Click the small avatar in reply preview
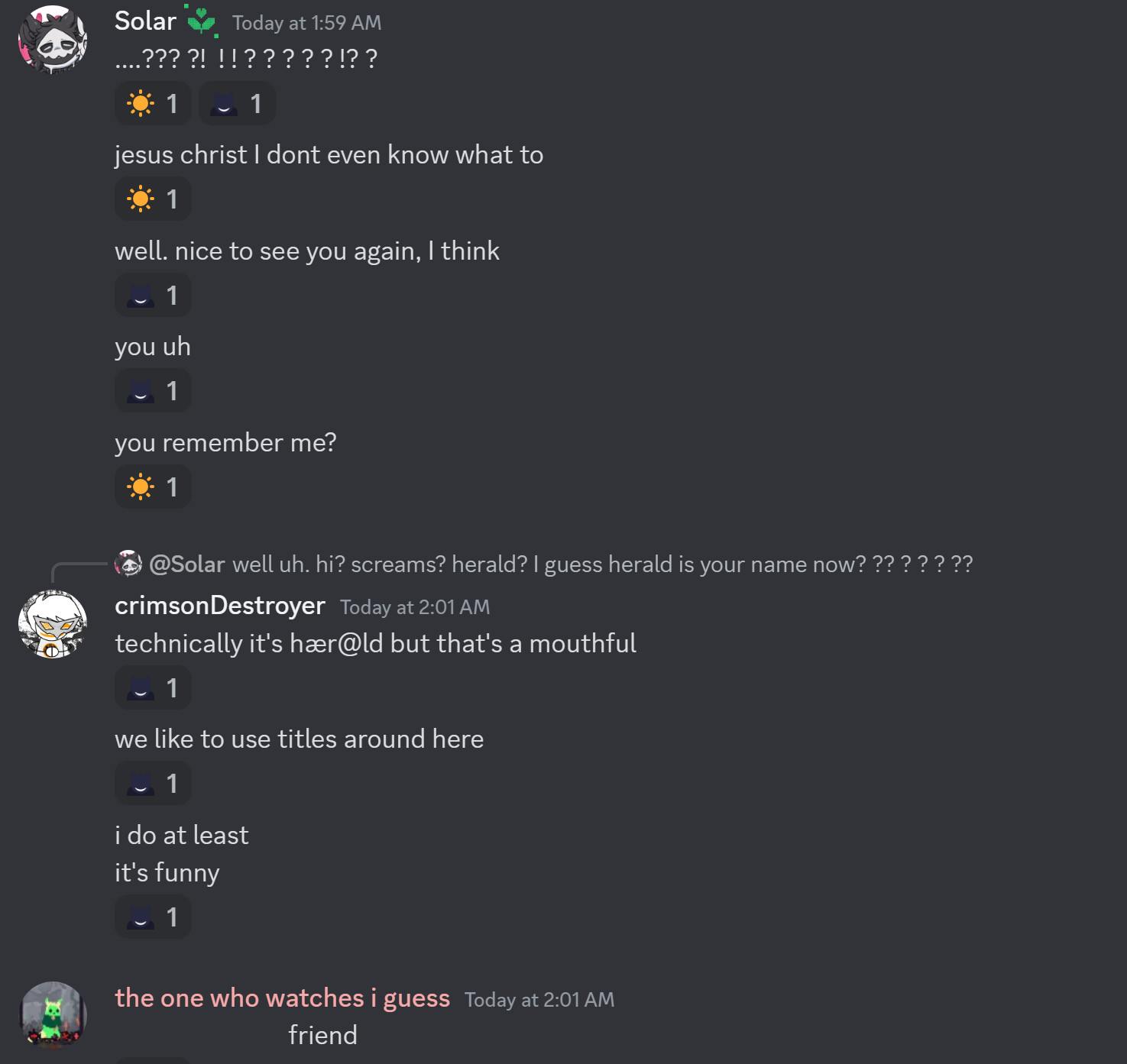The width and height of the screenshot is (1127, 1064). [128, 564]
